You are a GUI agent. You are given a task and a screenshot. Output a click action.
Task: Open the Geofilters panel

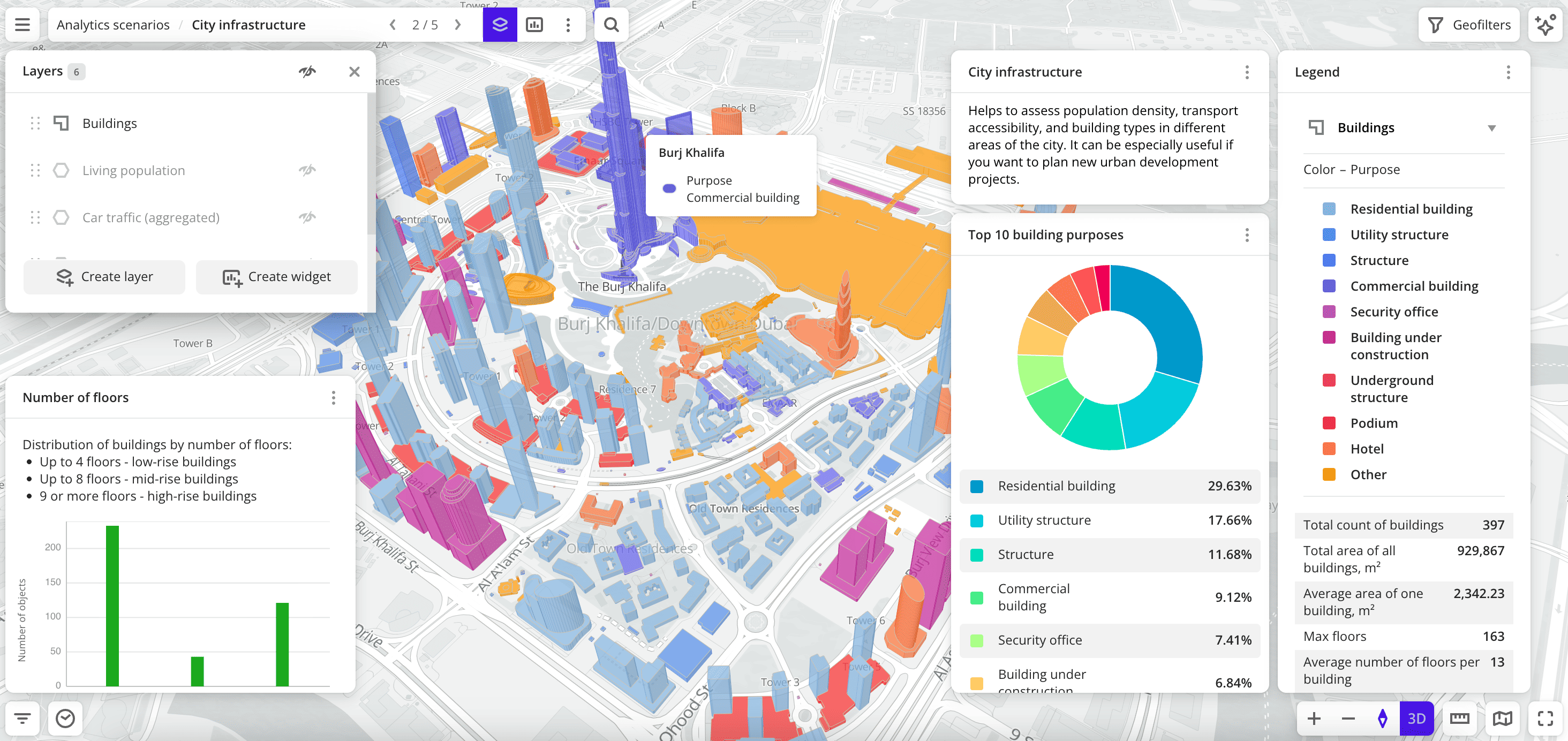click(1469, 24)
